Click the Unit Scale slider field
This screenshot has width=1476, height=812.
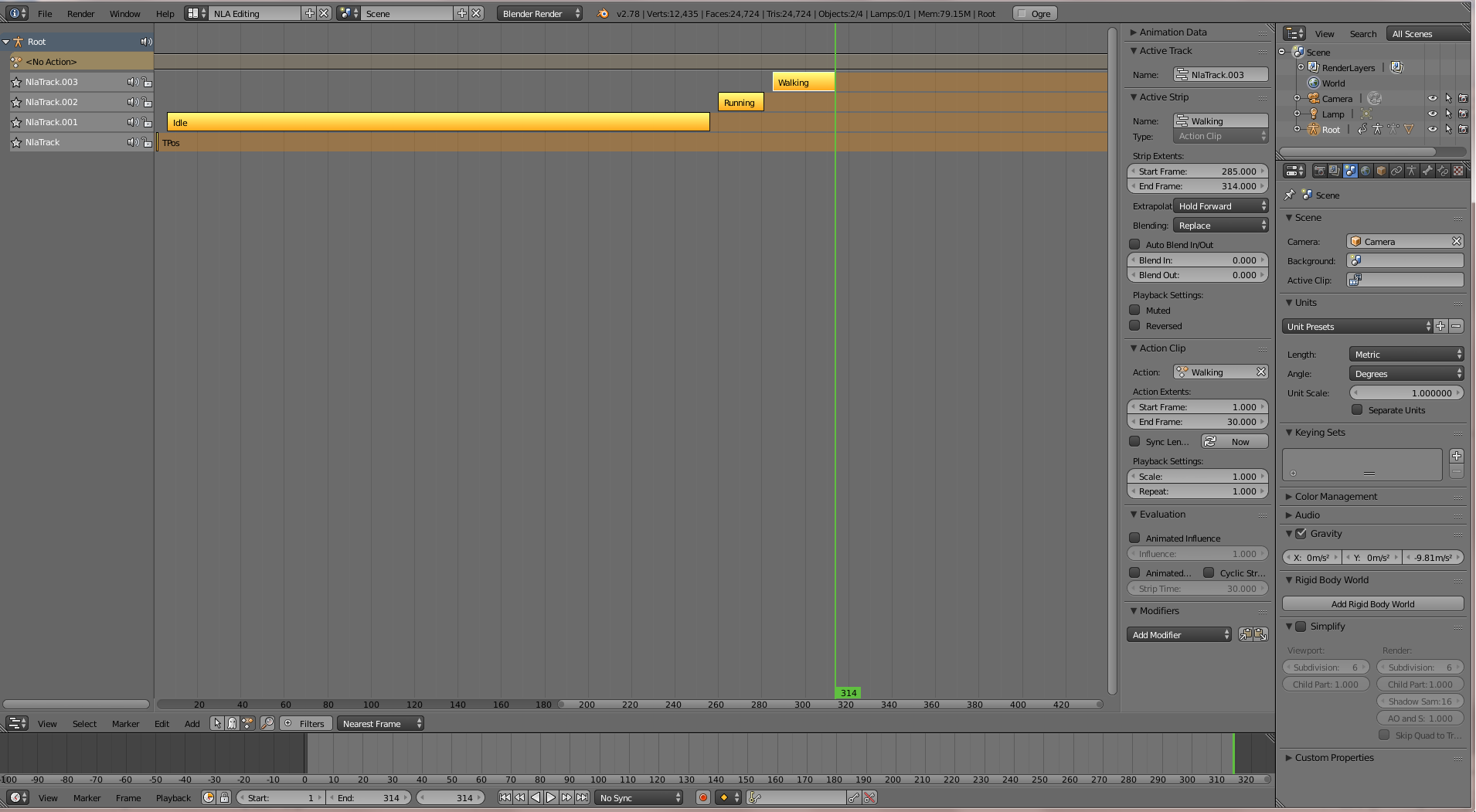tap(1406, 393)
